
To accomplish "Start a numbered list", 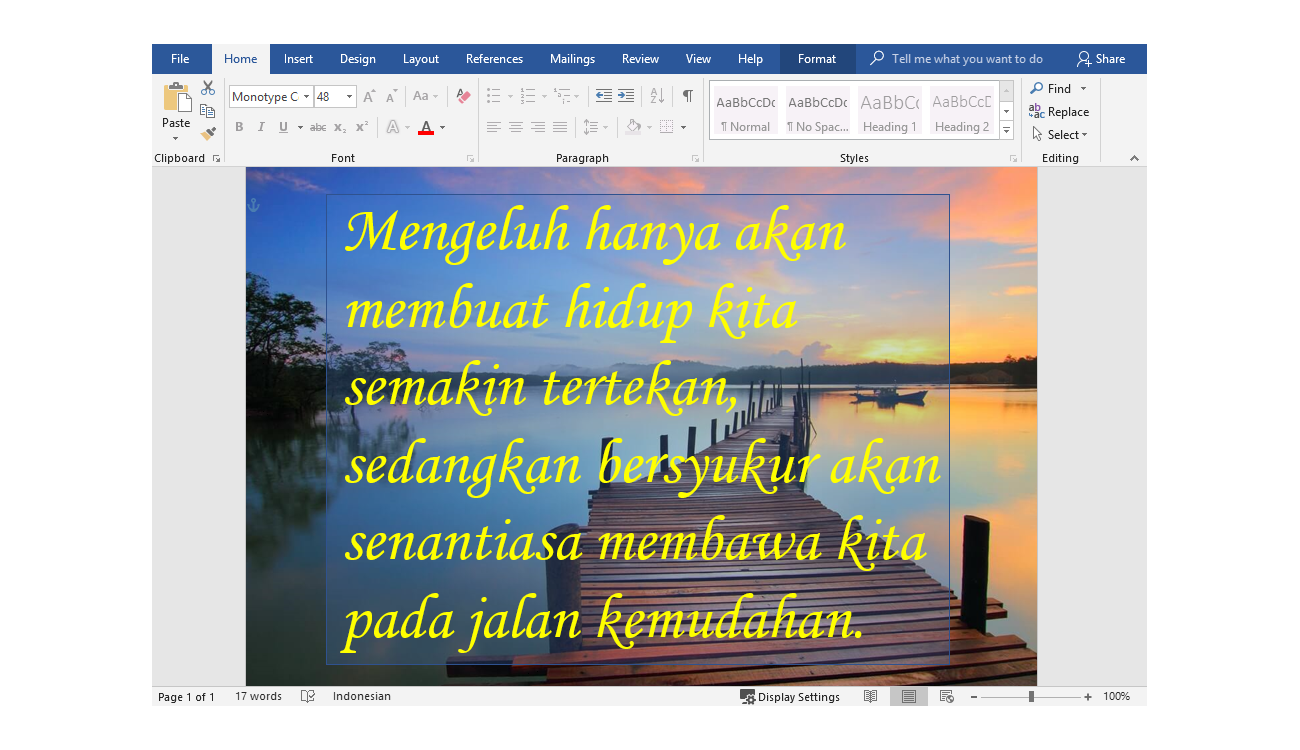I will point(527,97).
